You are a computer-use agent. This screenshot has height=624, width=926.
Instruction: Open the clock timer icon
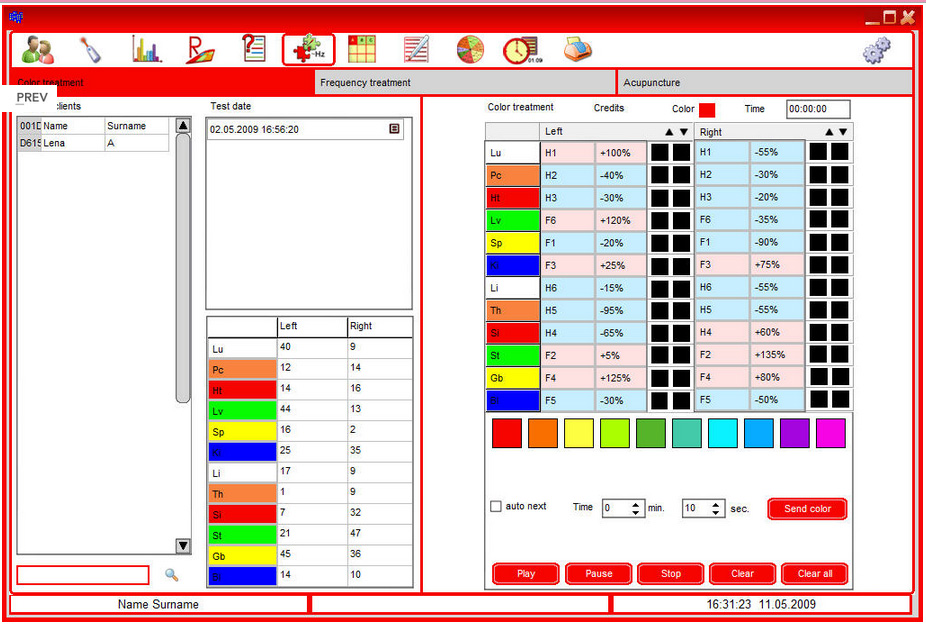pos(520,49)
